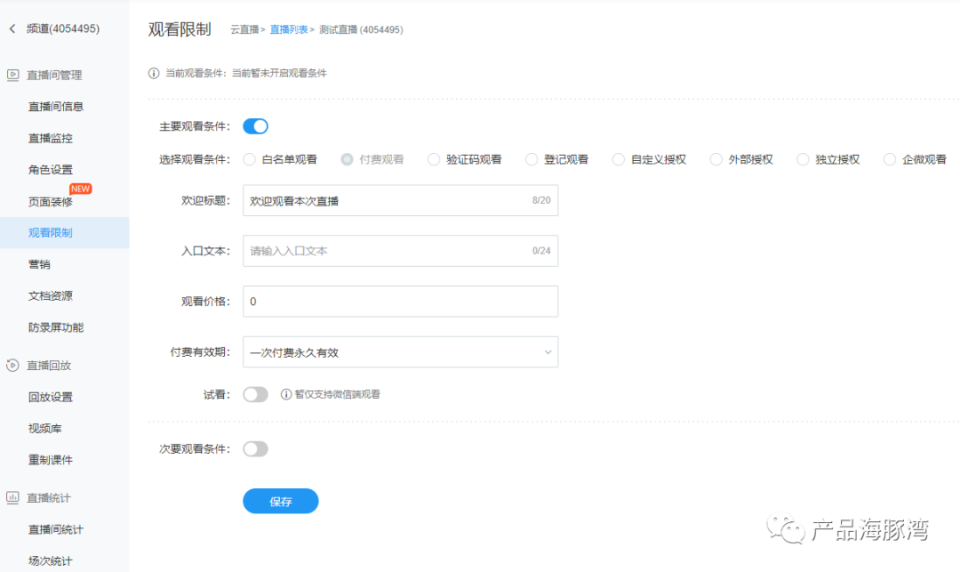Click the 直播回放 section header
The width and height of the screenshot is (960, 572).
click(x=48, y=365)
